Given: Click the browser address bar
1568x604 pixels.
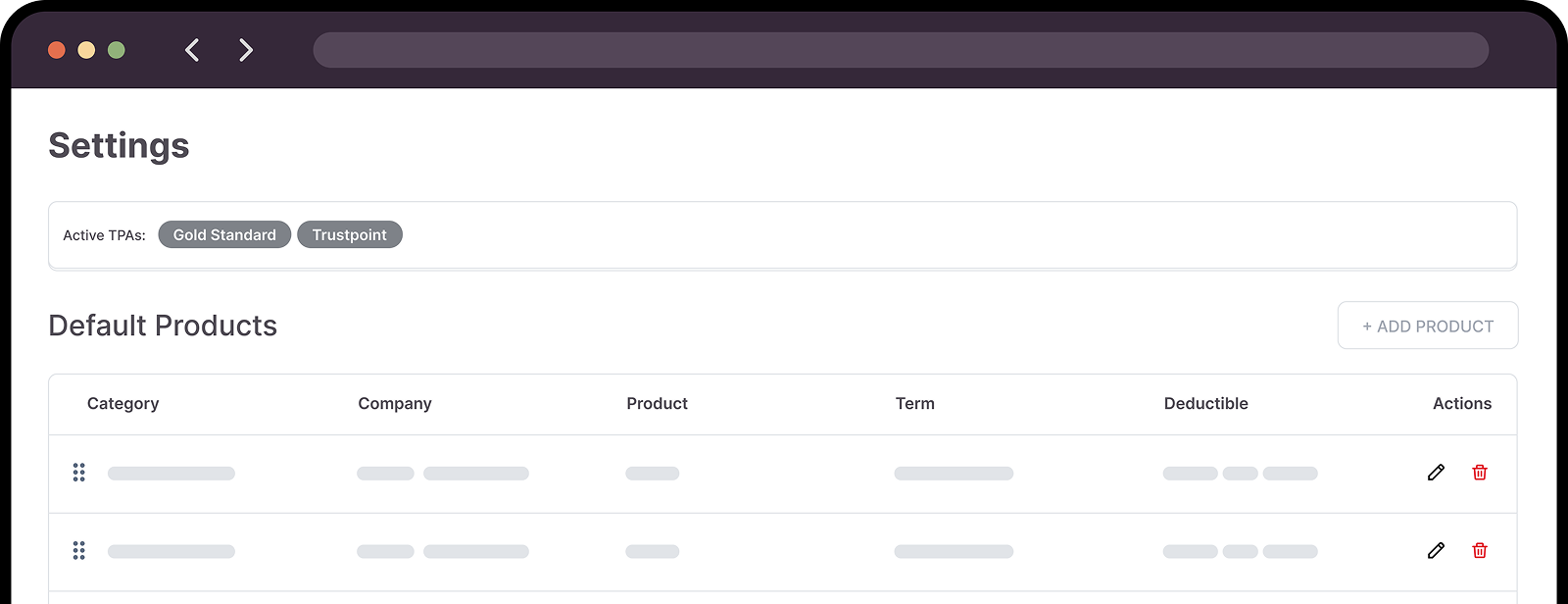Looking at the screenshot, I should point(900,50).
